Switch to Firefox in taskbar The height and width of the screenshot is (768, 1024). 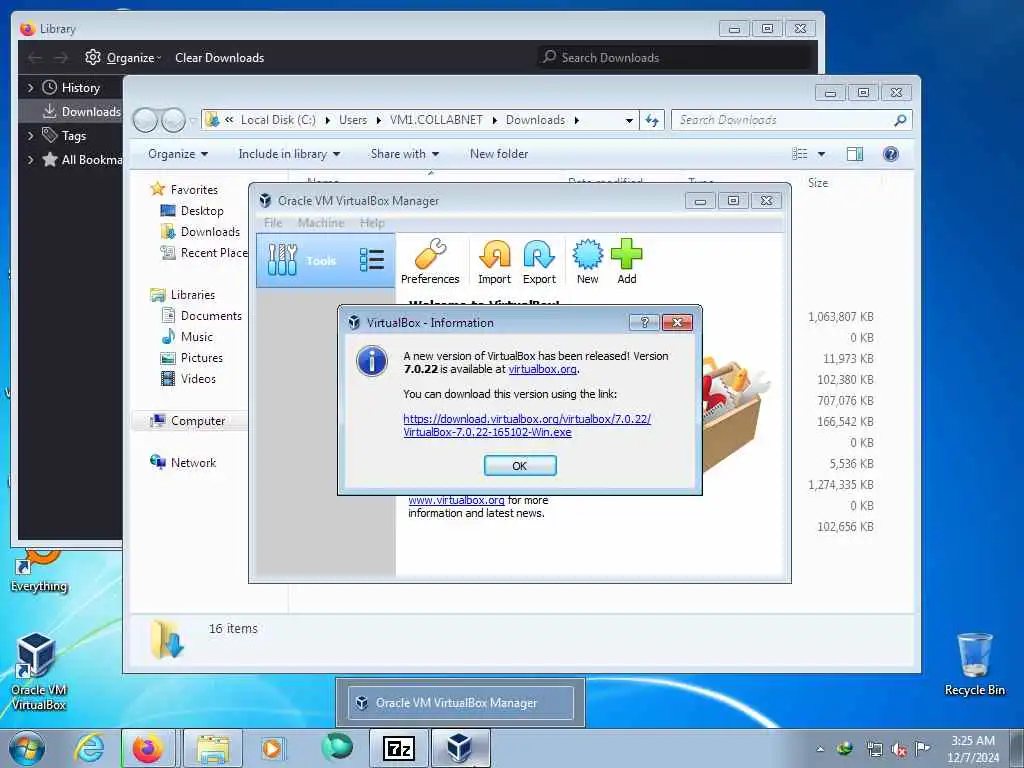(148, 748)
